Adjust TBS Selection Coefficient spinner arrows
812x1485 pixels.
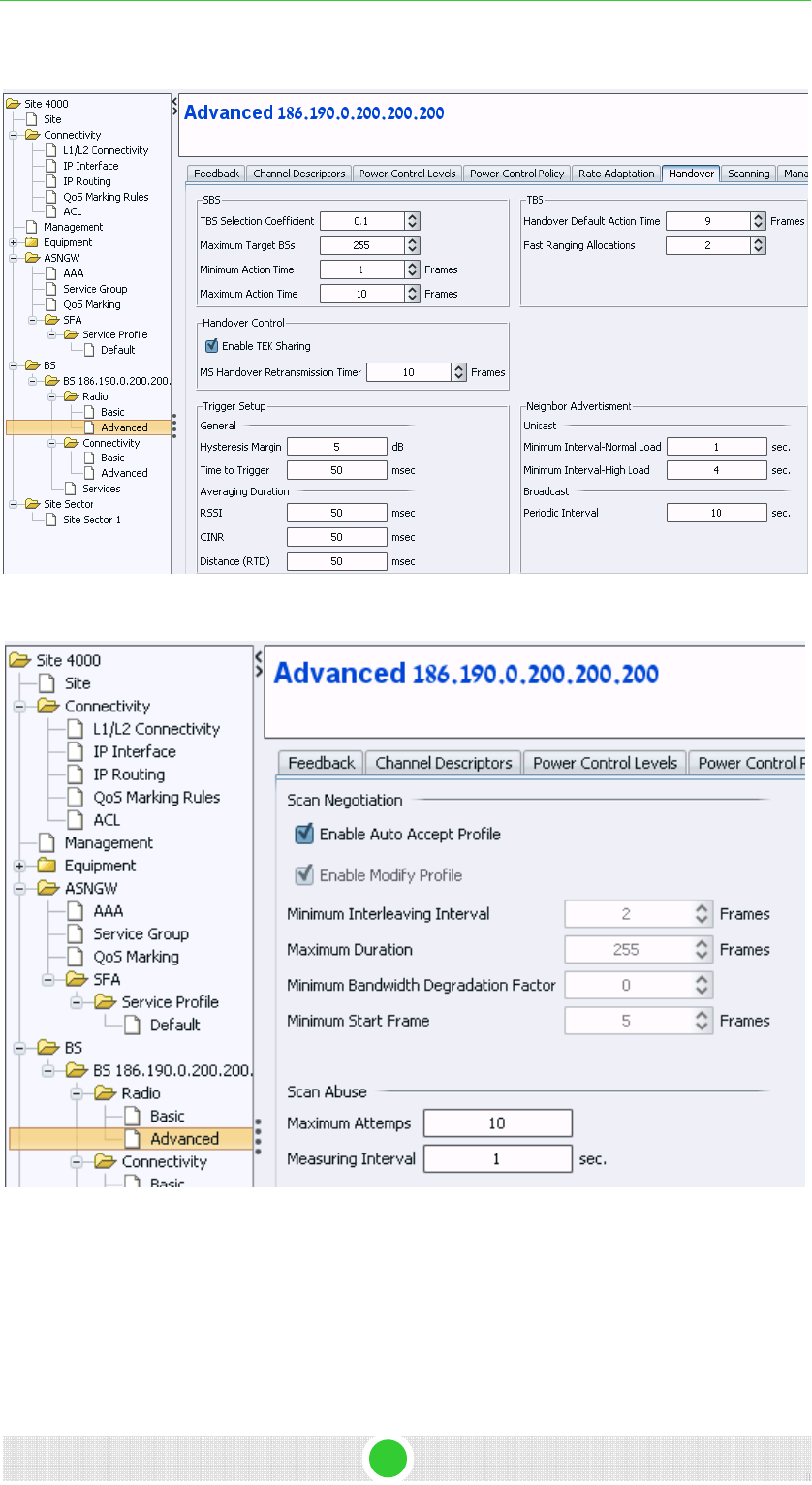412,221
